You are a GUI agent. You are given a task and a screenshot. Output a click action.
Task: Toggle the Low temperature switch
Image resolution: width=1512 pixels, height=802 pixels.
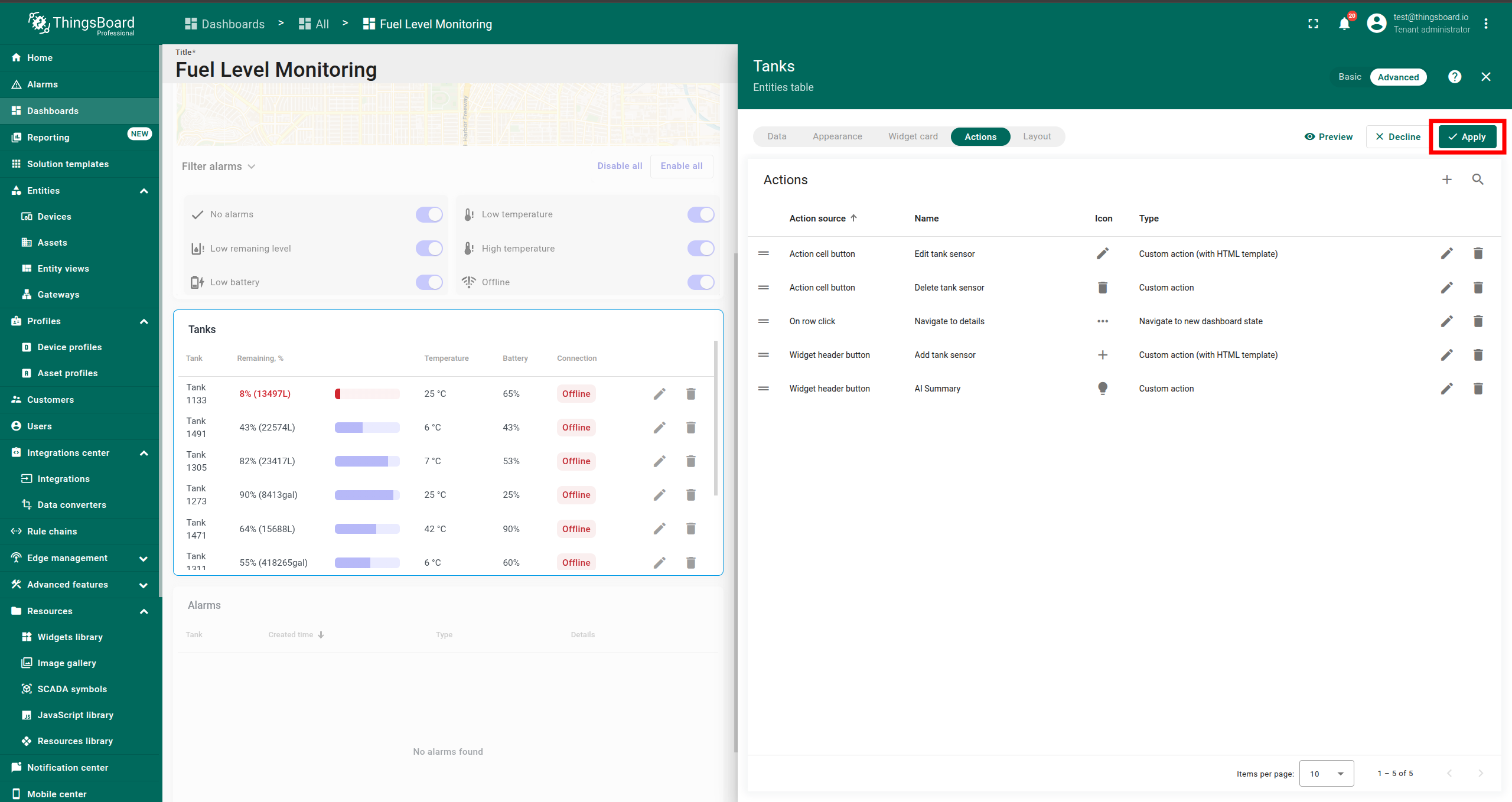click(700, 214)
